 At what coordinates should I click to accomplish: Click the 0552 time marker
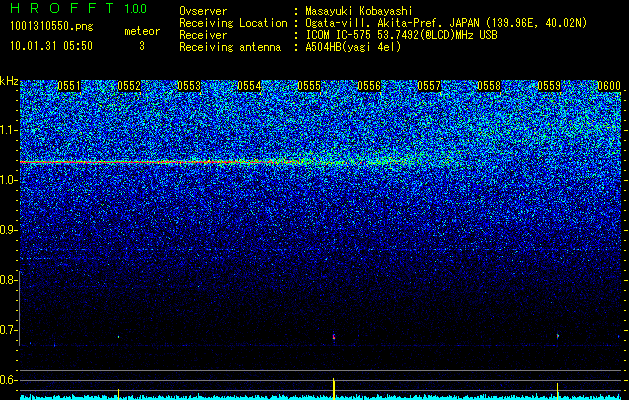(129, 86)
